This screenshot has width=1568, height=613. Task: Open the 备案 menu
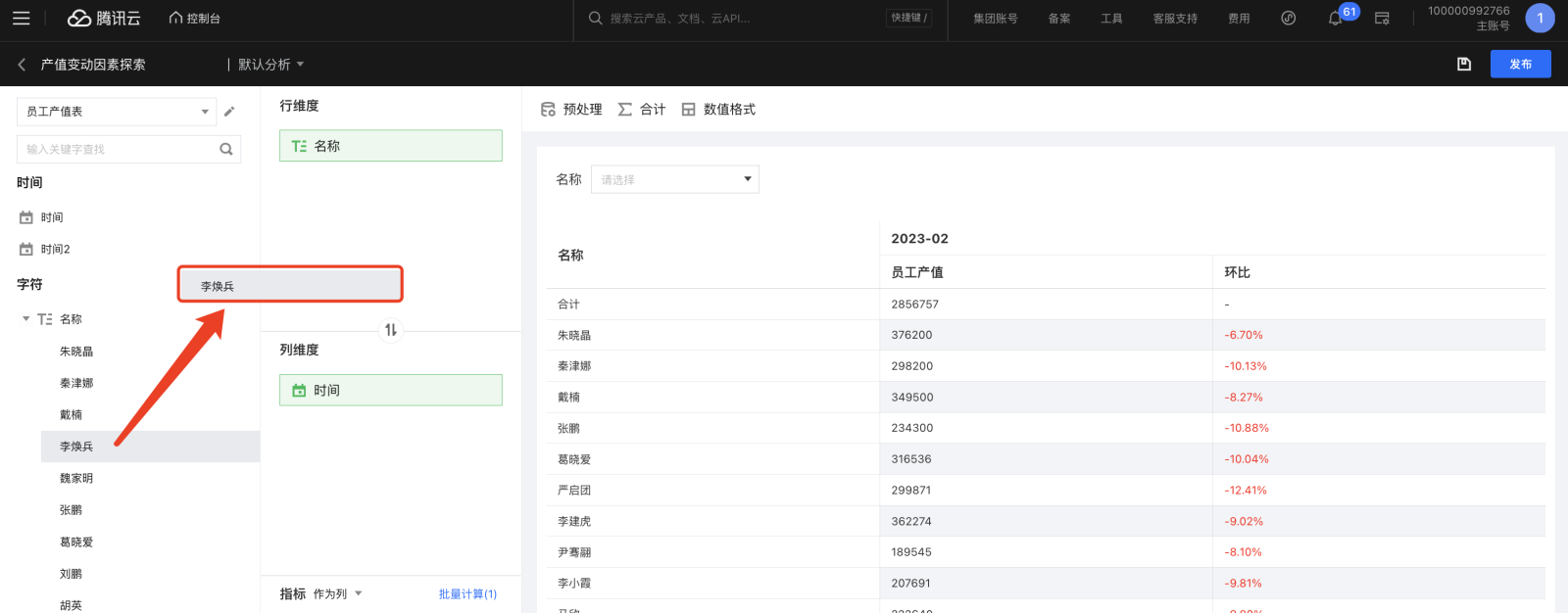(x=1059, y=19)
